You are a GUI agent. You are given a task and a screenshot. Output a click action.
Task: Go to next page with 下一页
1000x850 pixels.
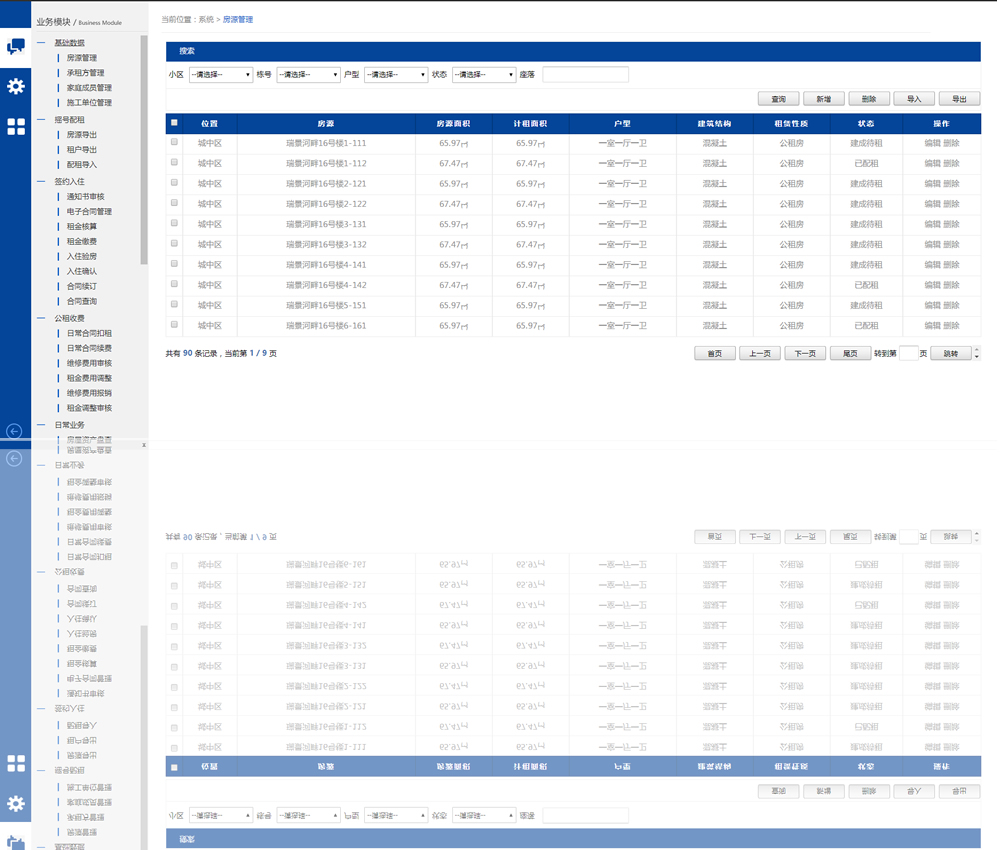click(x=805, y=353)
